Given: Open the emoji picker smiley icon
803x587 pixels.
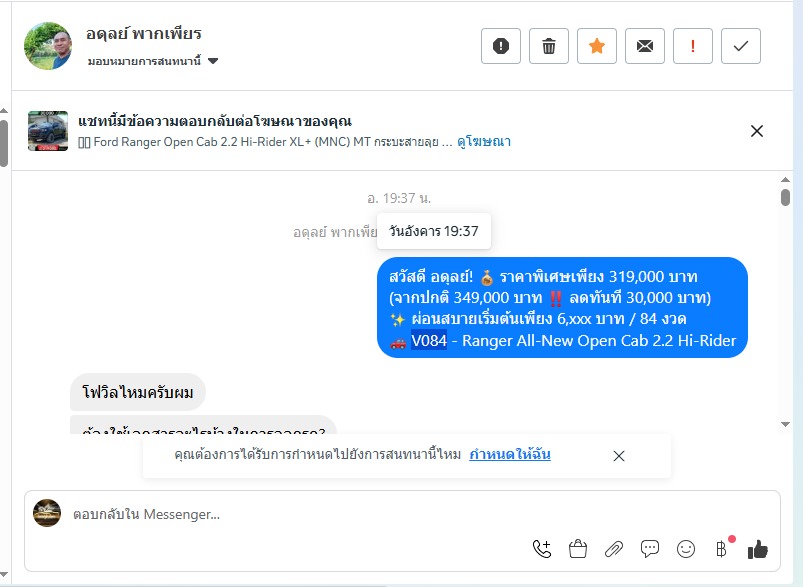Looking at the screenshot, I should click(x=686, y=549).
